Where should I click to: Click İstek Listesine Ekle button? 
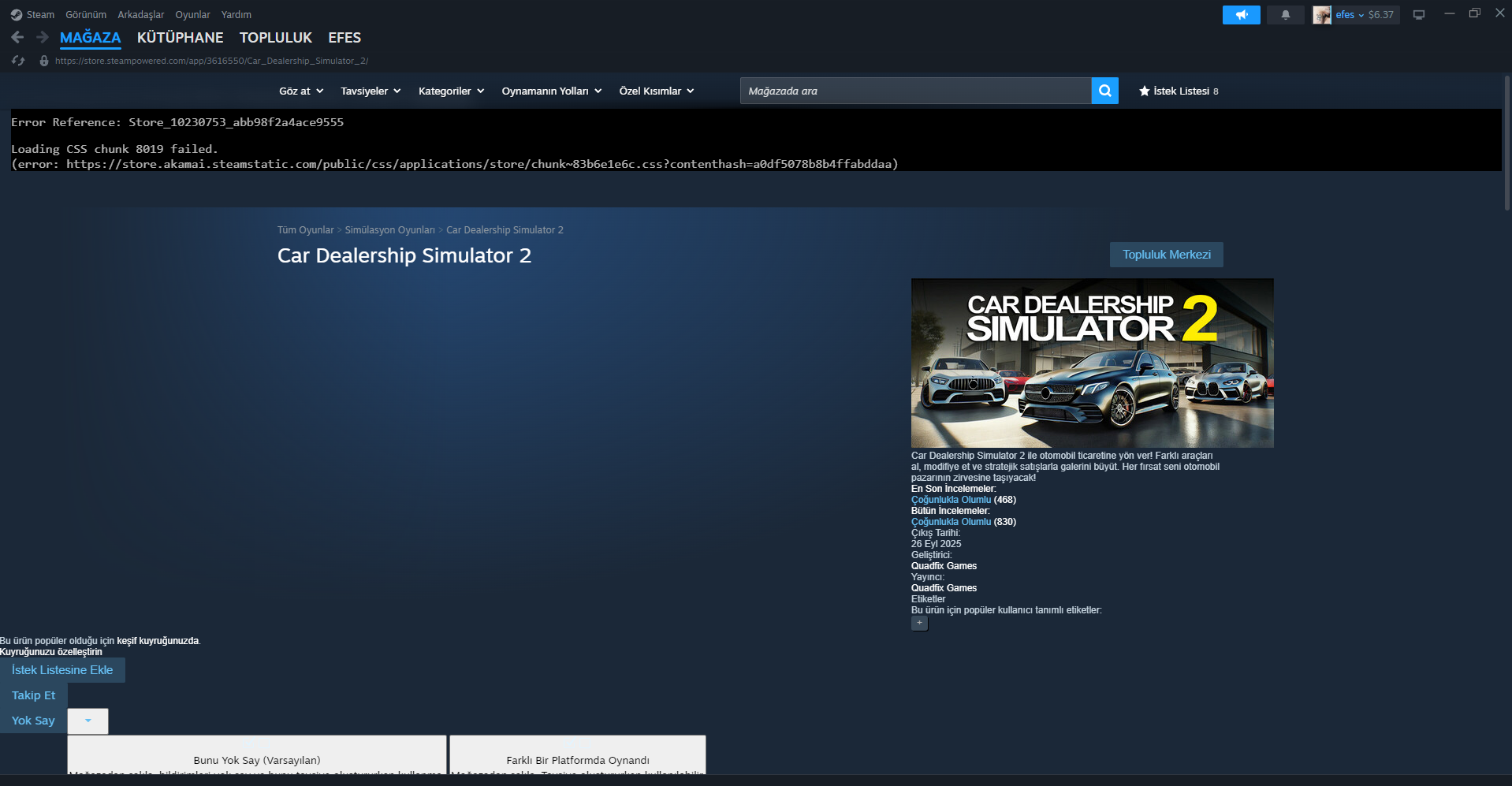(x=62, y=670)
